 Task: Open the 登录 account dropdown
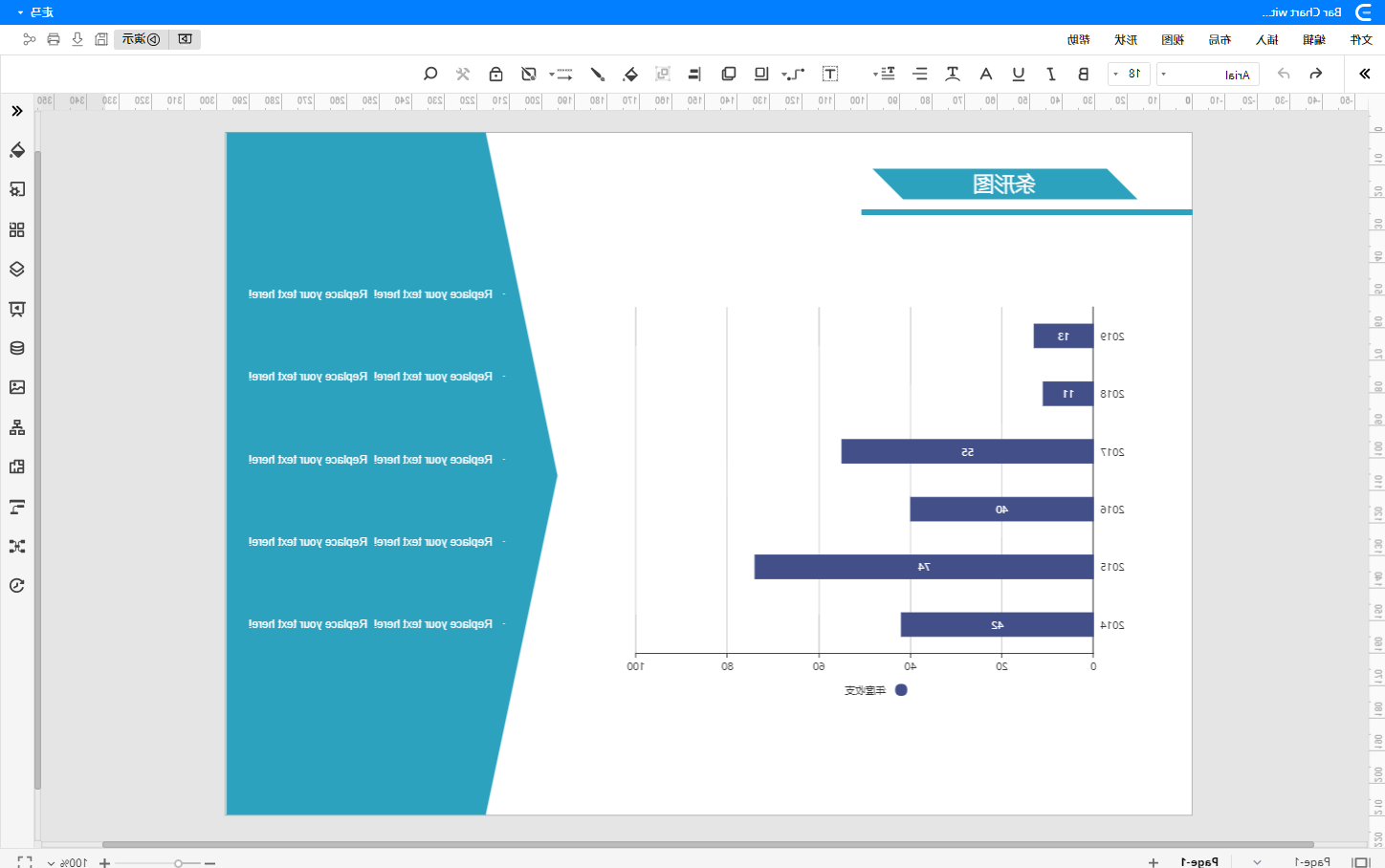coord(35,12)
